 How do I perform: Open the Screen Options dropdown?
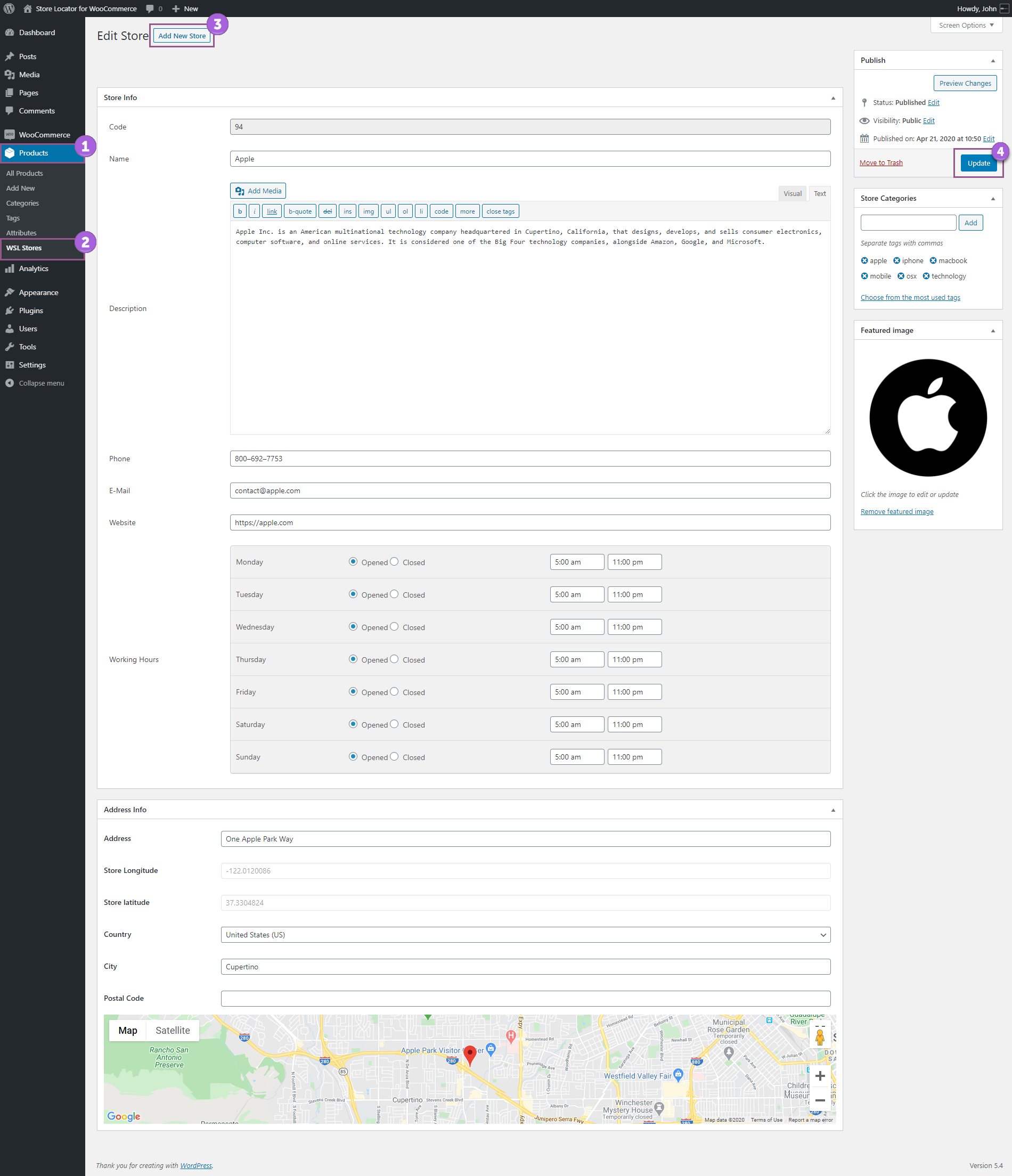(x=966, y=25)
